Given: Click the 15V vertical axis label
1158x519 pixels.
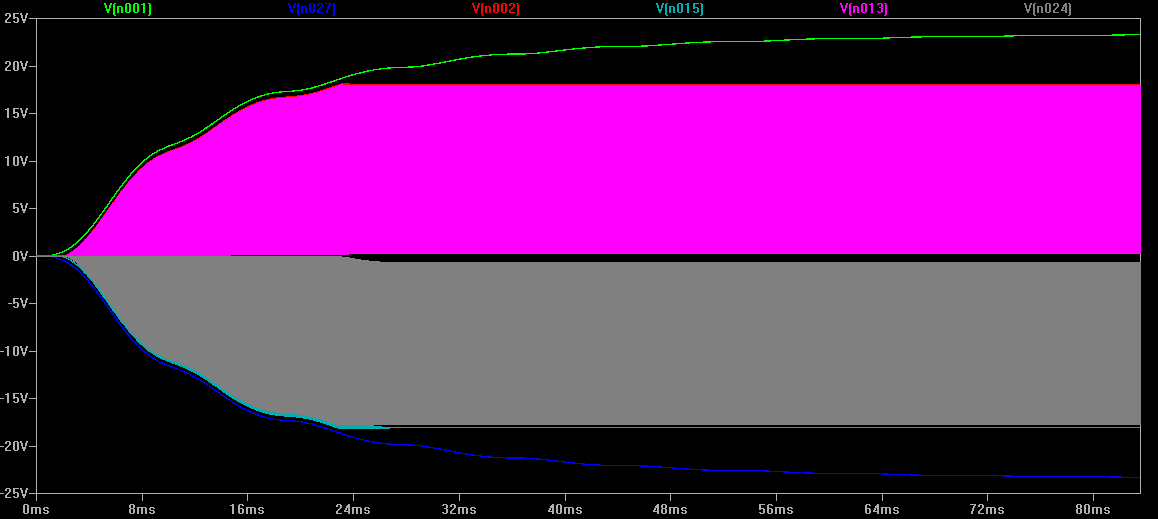Looking at the screenshot, I should click(x=16, y=113).
